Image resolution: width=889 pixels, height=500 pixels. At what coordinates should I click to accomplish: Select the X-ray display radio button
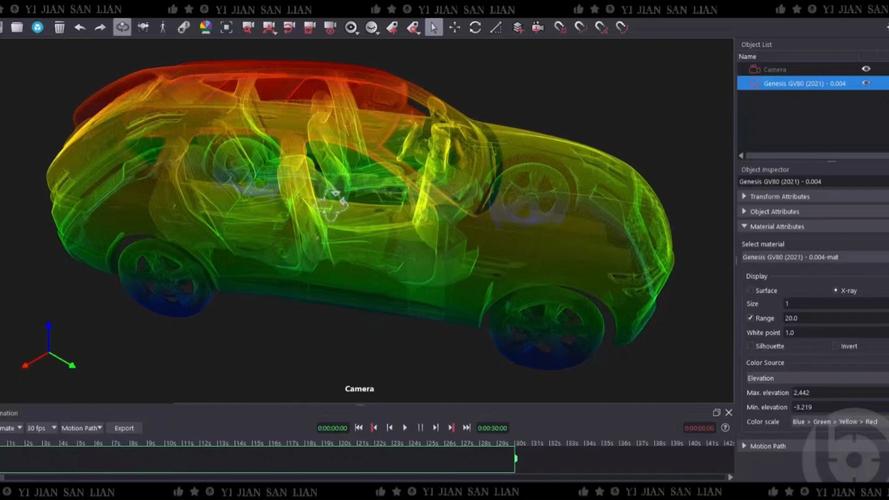pyautogui.click(x=835, y=290)
